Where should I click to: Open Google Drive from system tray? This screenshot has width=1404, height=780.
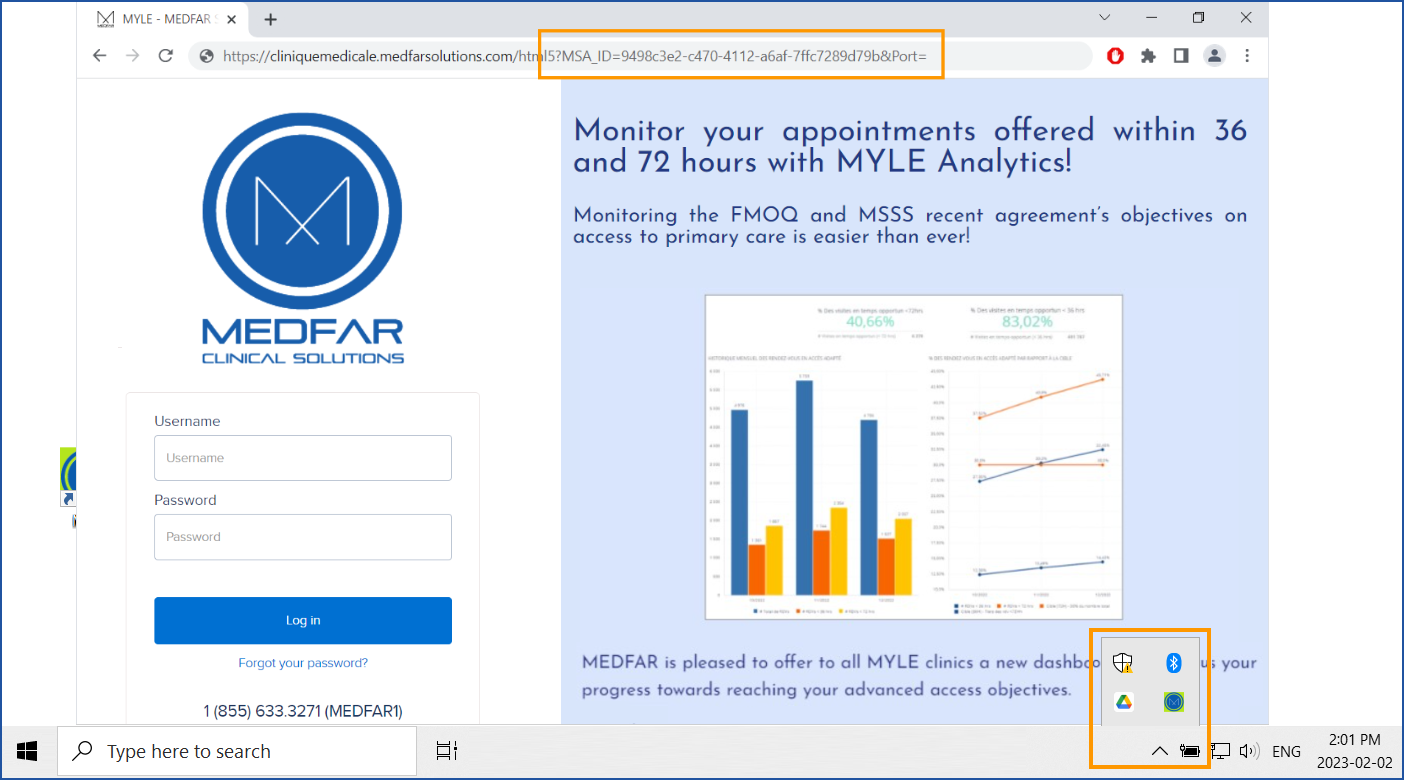pyautogui.click(x=1124, y=702)
